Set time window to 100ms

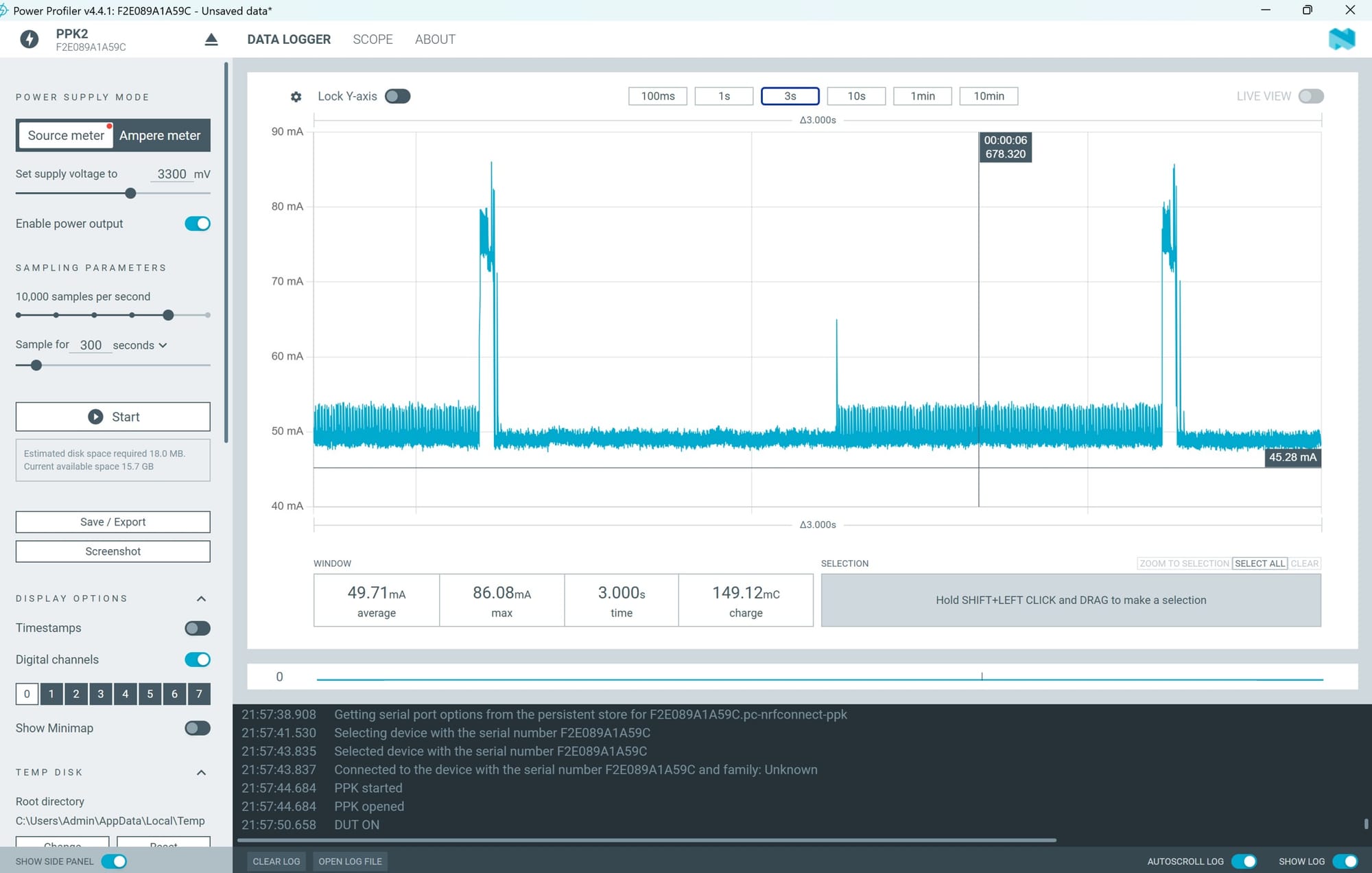(x=658, y=96)
